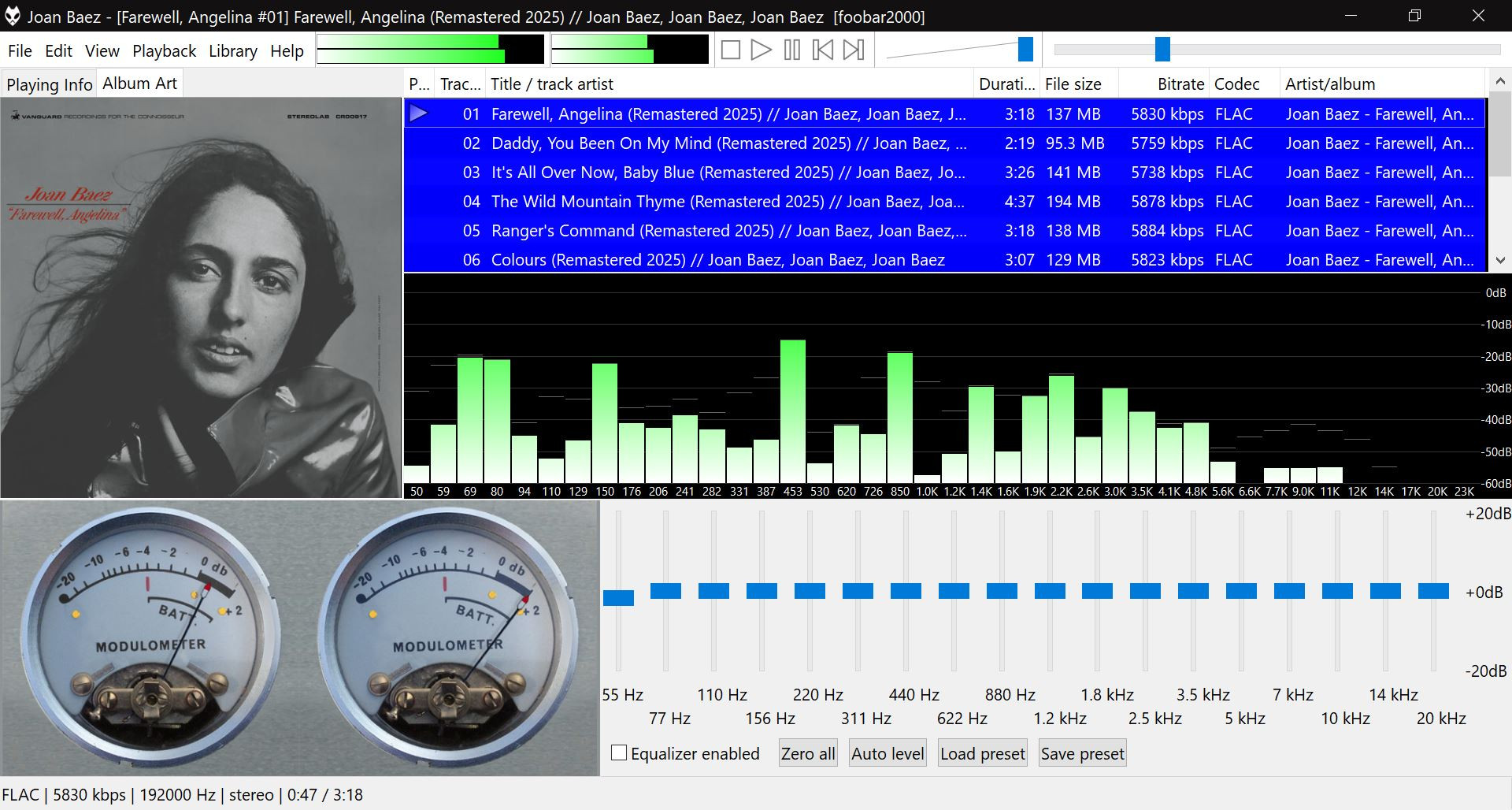Sort playlist by Codec column
Viewport: 1512px width, 810px height.
[1244, 84]
